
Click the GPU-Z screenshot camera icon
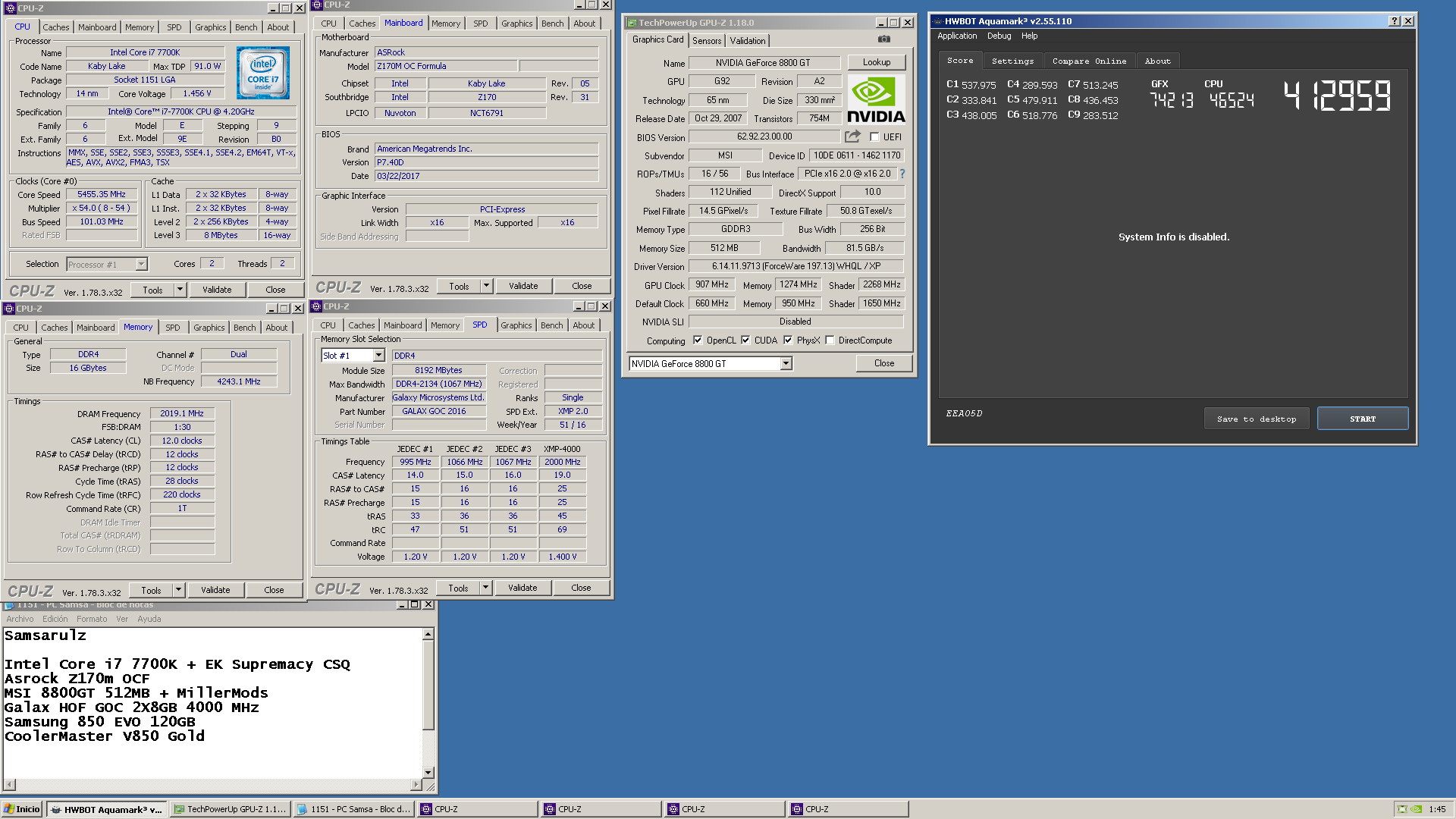pyautogui.click(x=884, y=39)
